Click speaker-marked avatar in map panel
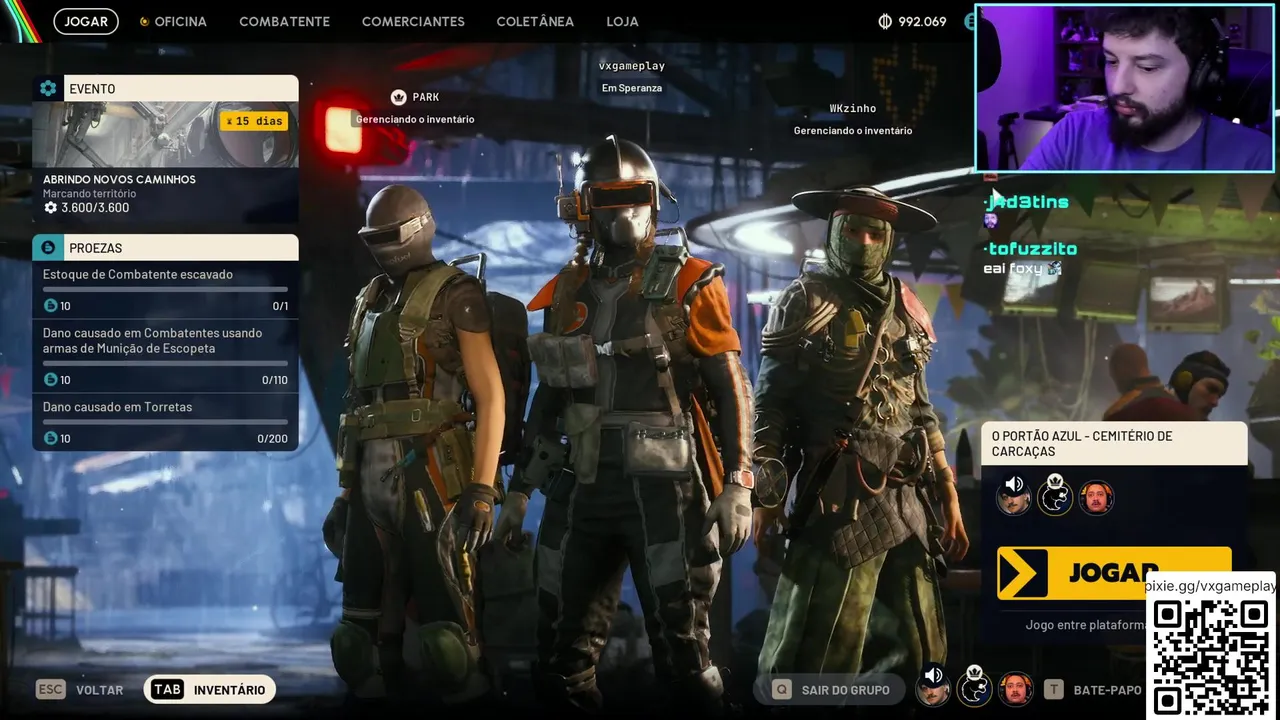 (1014, 495)
